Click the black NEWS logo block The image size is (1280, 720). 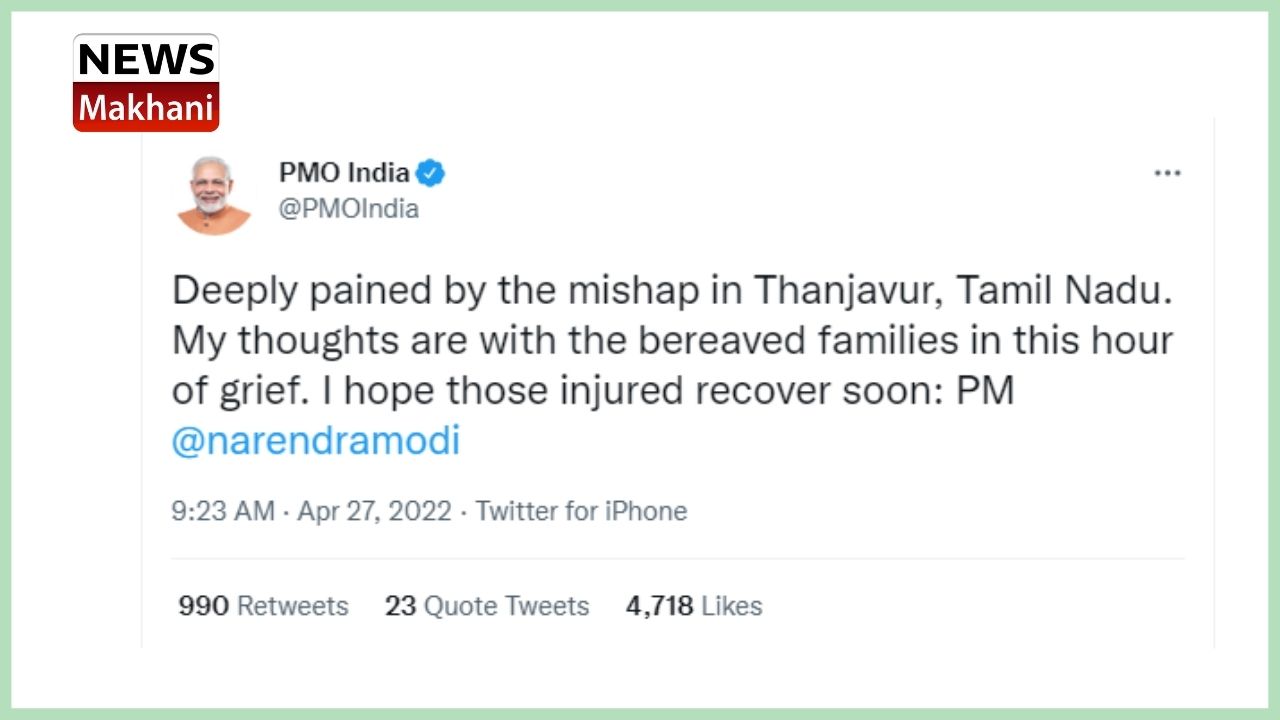146,60
